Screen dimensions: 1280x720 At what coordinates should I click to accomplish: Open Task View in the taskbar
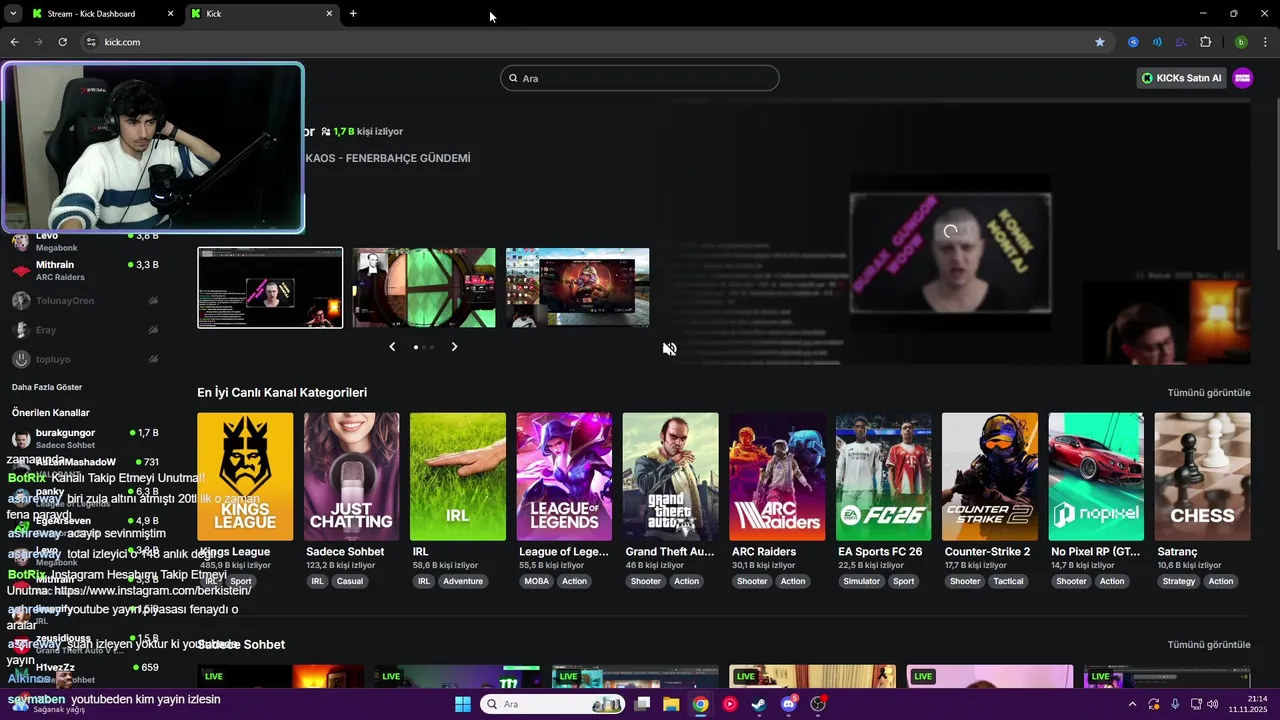pyautogui.click(x=642, y=704)
